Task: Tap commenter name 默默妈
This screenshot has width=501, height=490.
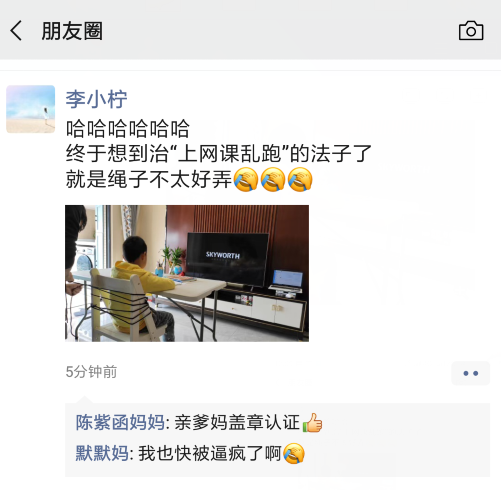Action: tap(102, 453)
